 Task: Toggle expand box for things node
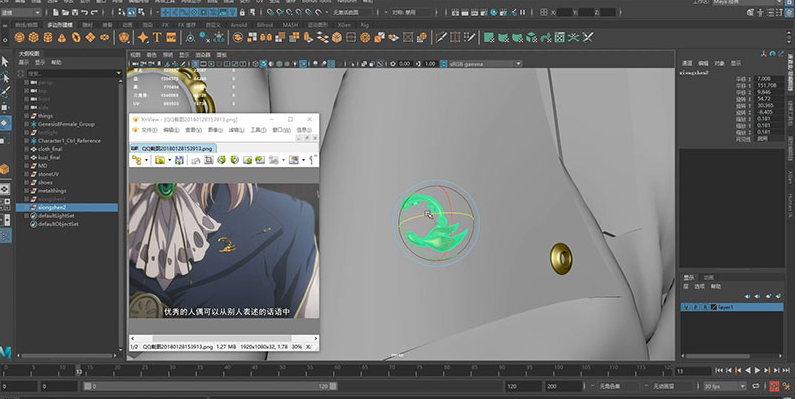[26, 116]
